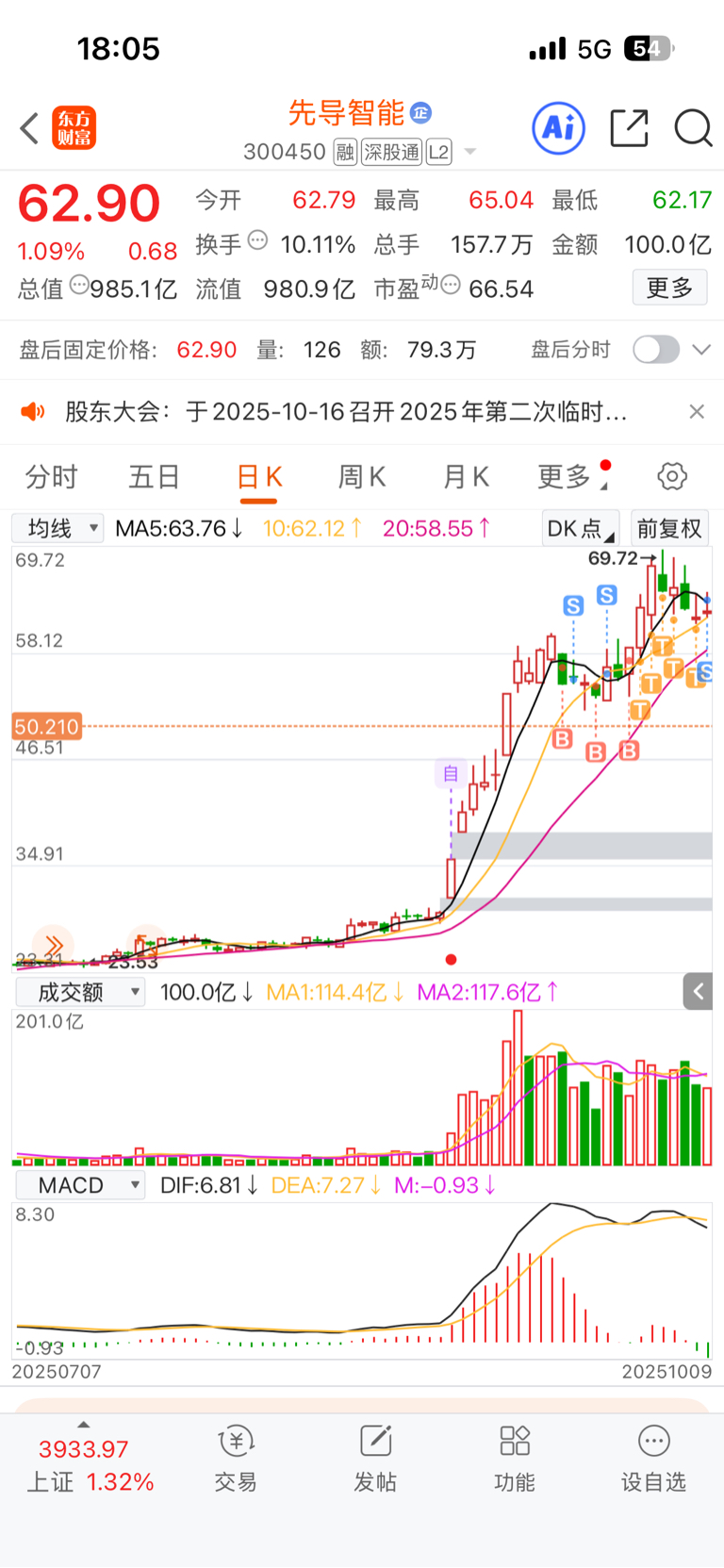Tap the 深股通 badge
724x1568 pixels.
[x=392, y=152]
